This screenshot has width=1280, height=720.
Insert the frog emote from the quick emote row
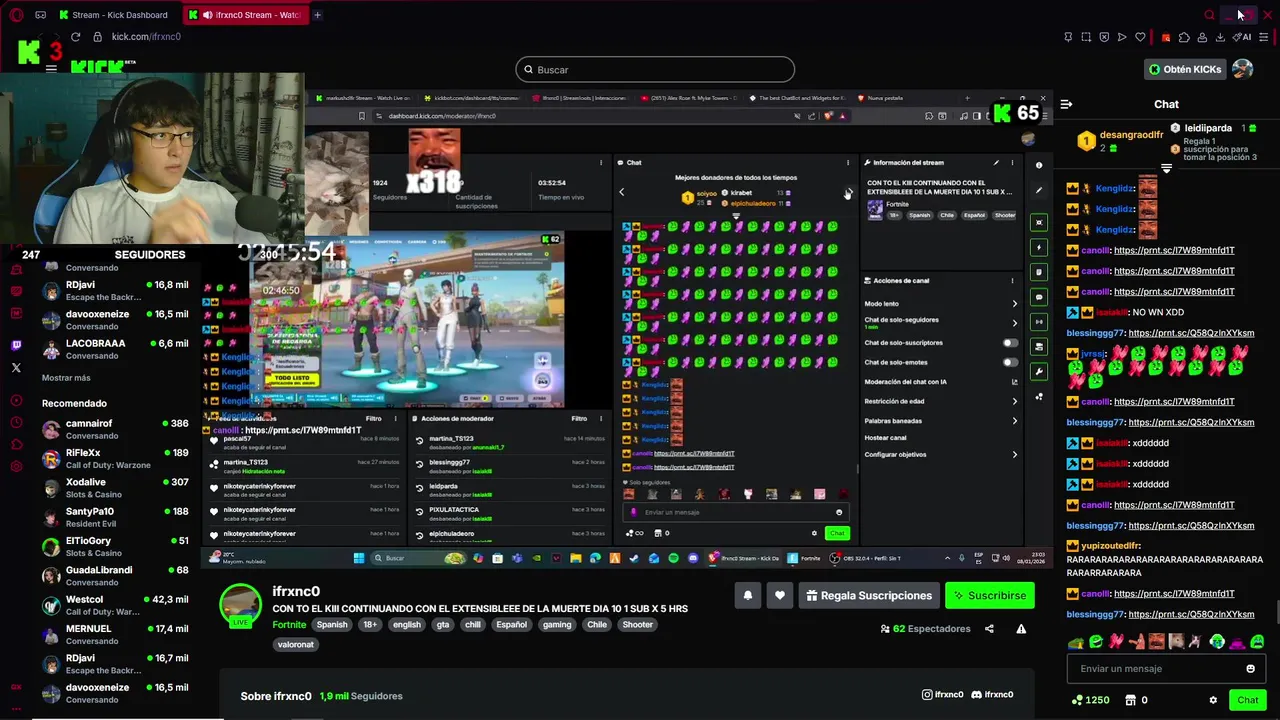click(x=1076, y=642)
